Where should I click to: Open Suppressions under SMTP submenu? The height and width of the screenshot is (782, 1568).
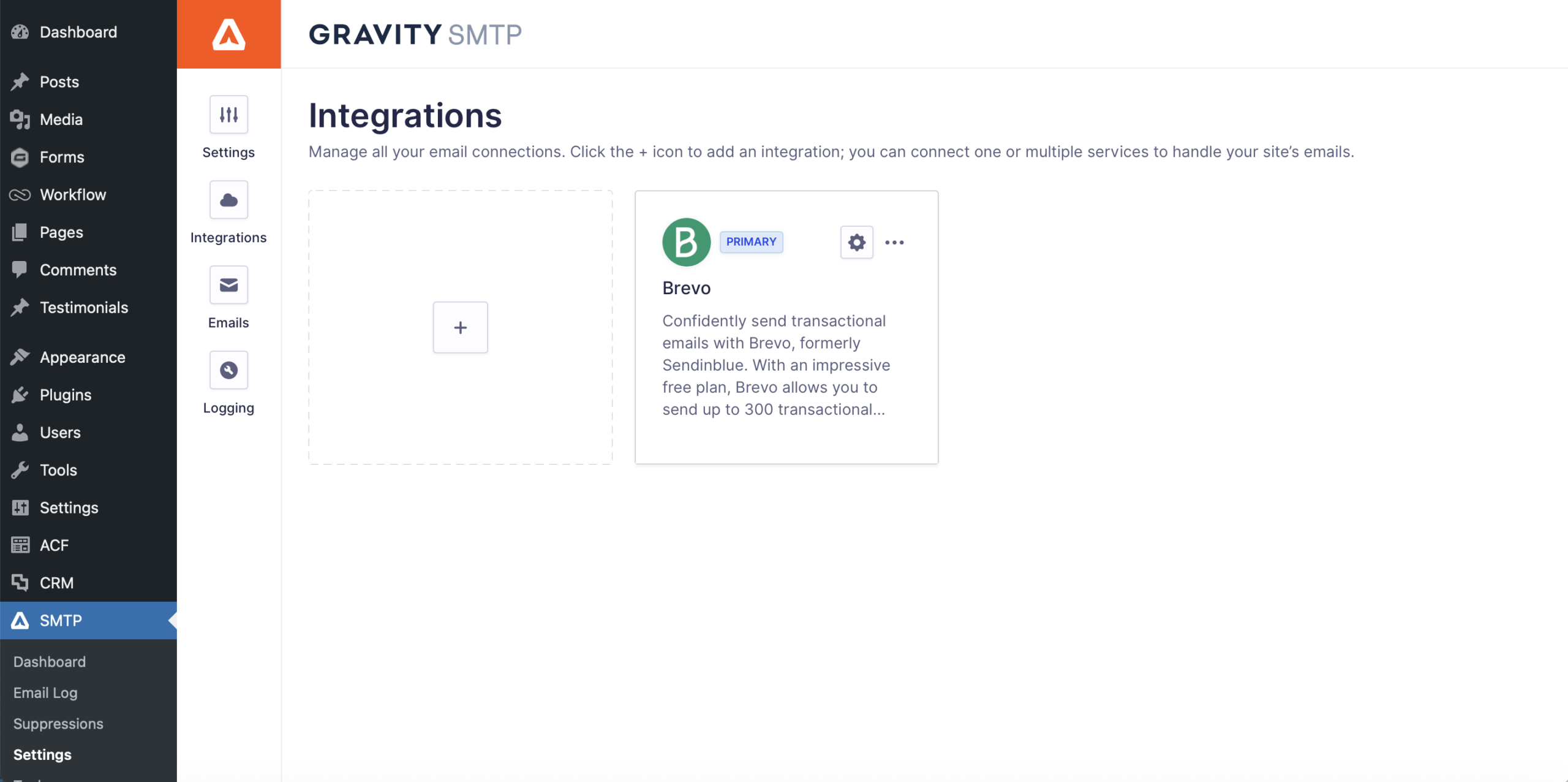(x=58, y=724)
